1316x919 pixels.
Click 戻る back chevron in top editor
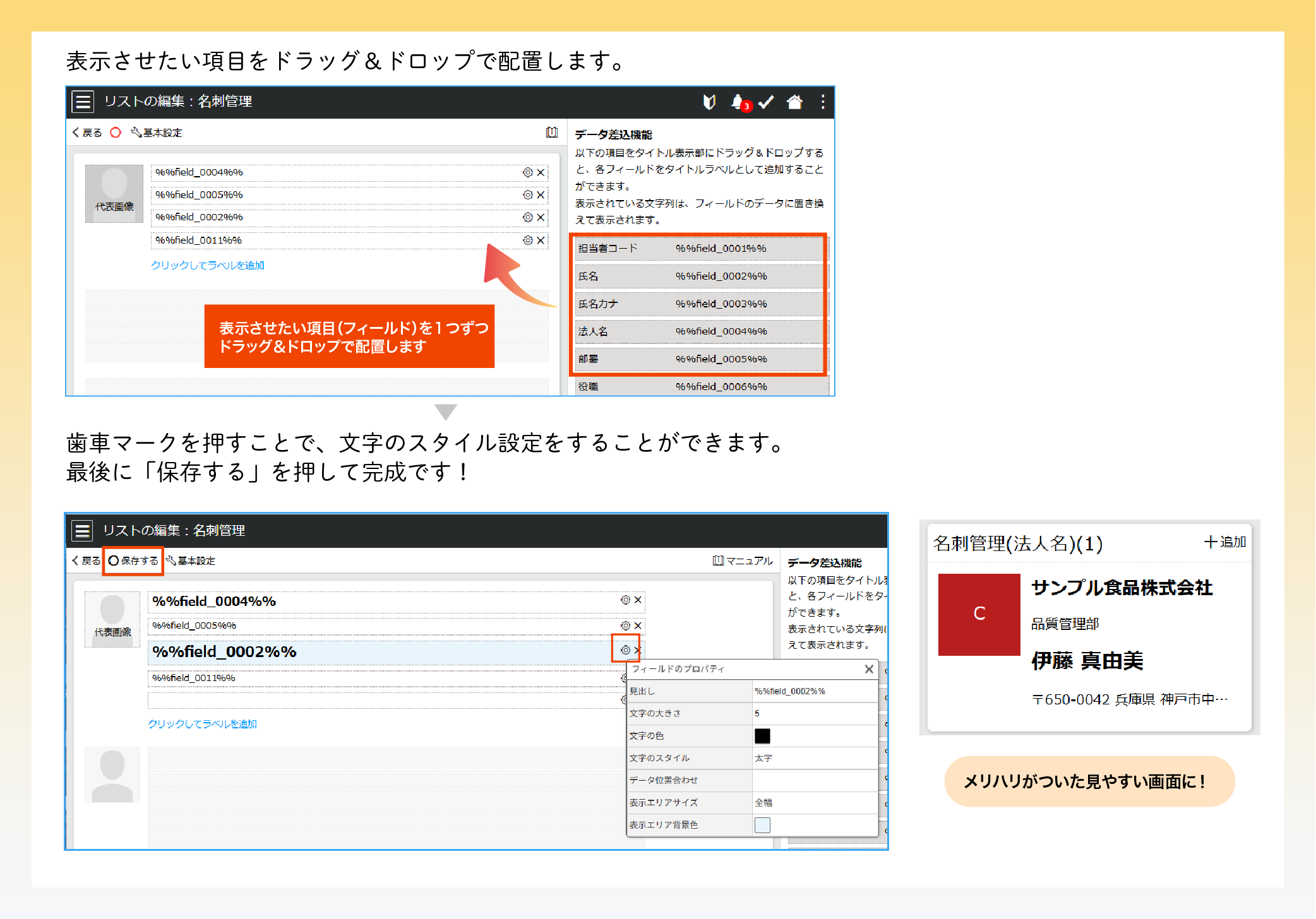tap(87, 133)
